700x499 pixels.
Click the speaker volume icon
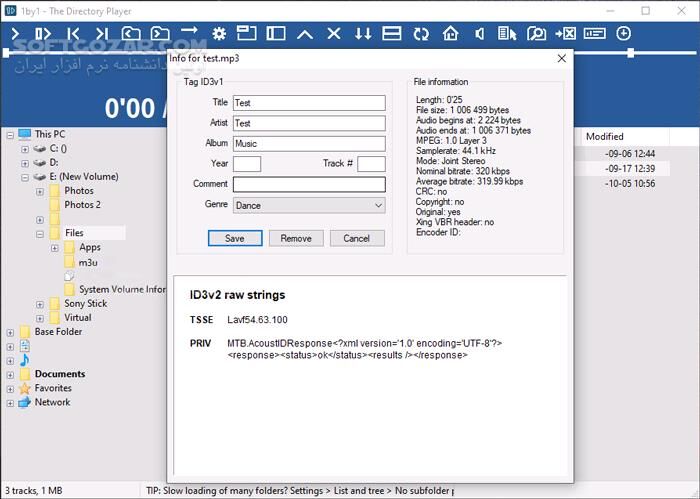click(479, 34)
